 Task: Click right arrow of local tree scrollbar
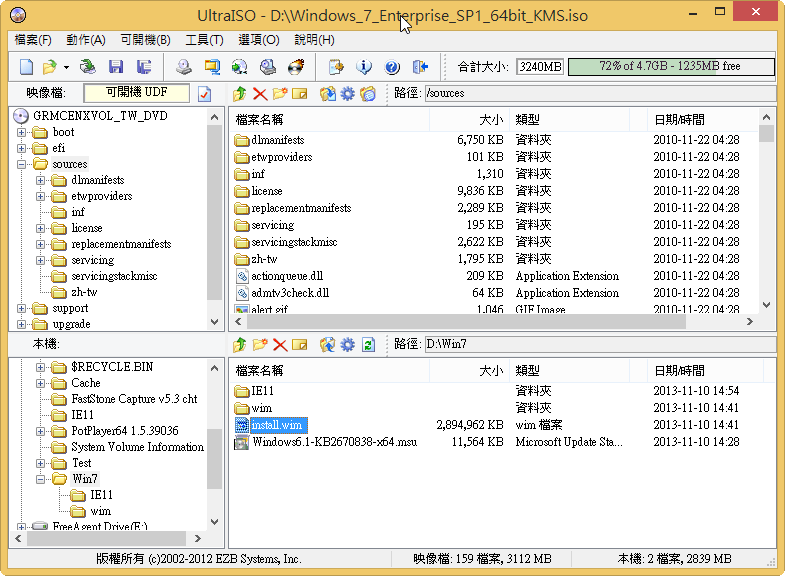198,539
